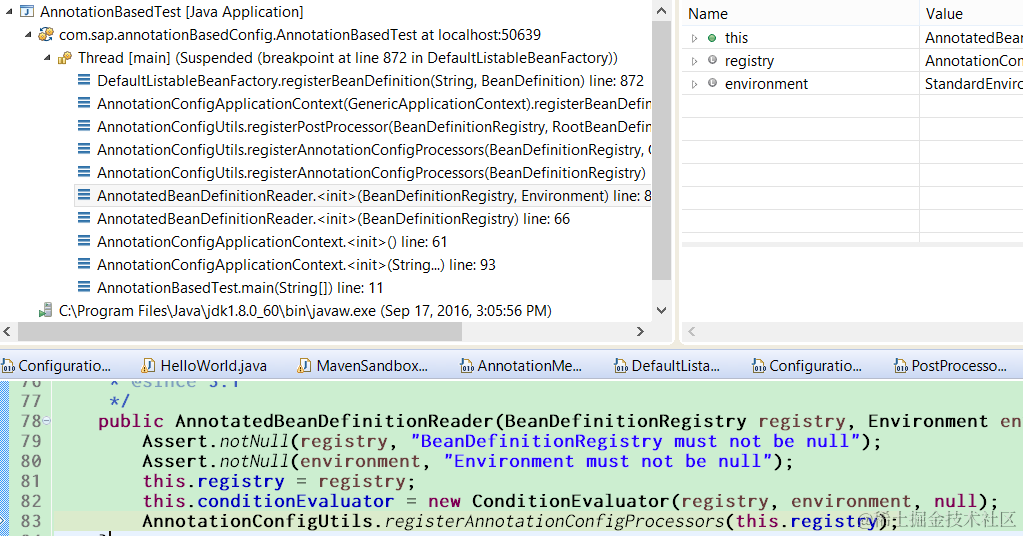Click the 'AnnotatedBean' value of this
Screen dimensions: 1023x536
[973, 38]
